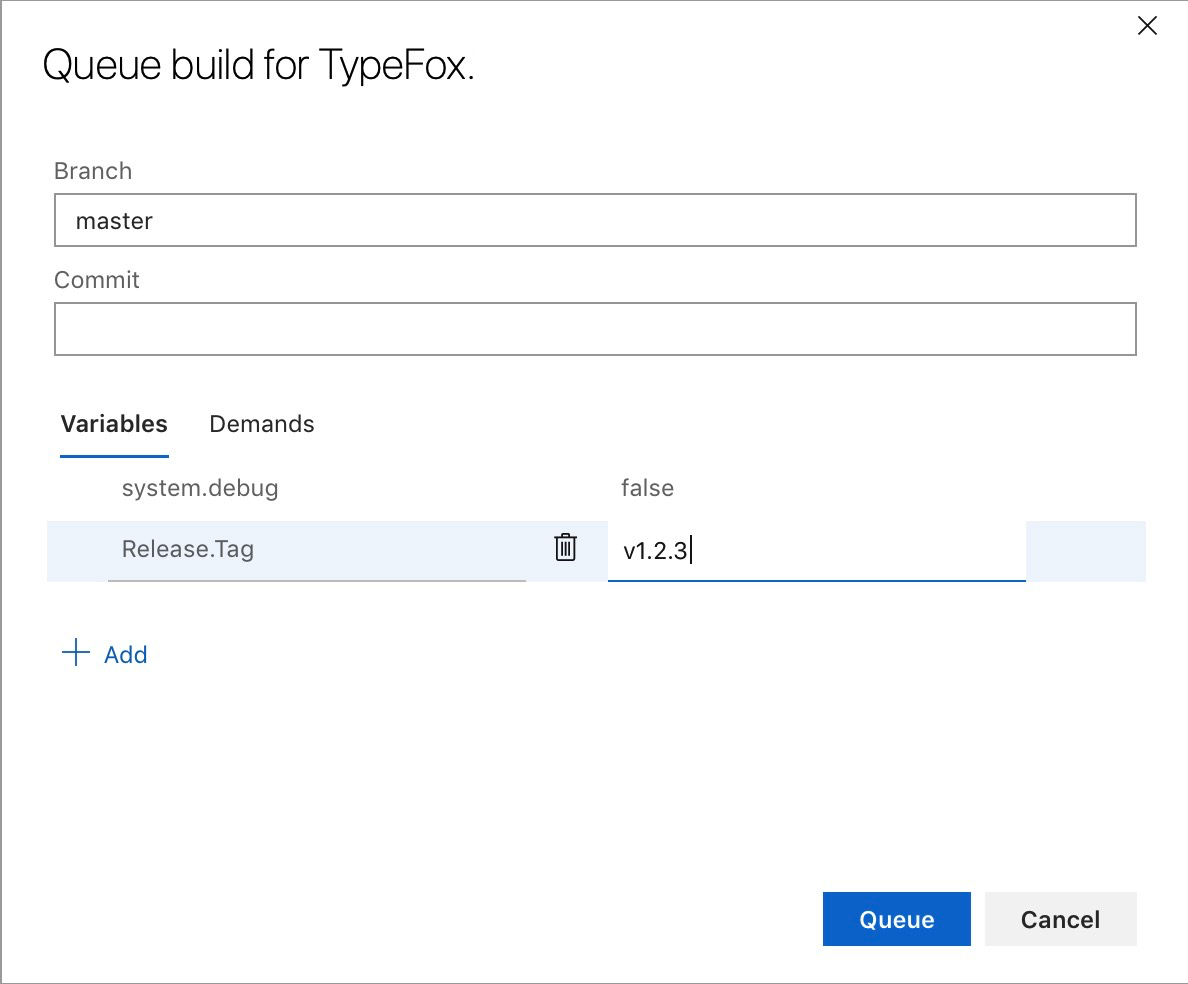Cancel the queue build dialog
1188x984 pixels.
coord(1060,919)
